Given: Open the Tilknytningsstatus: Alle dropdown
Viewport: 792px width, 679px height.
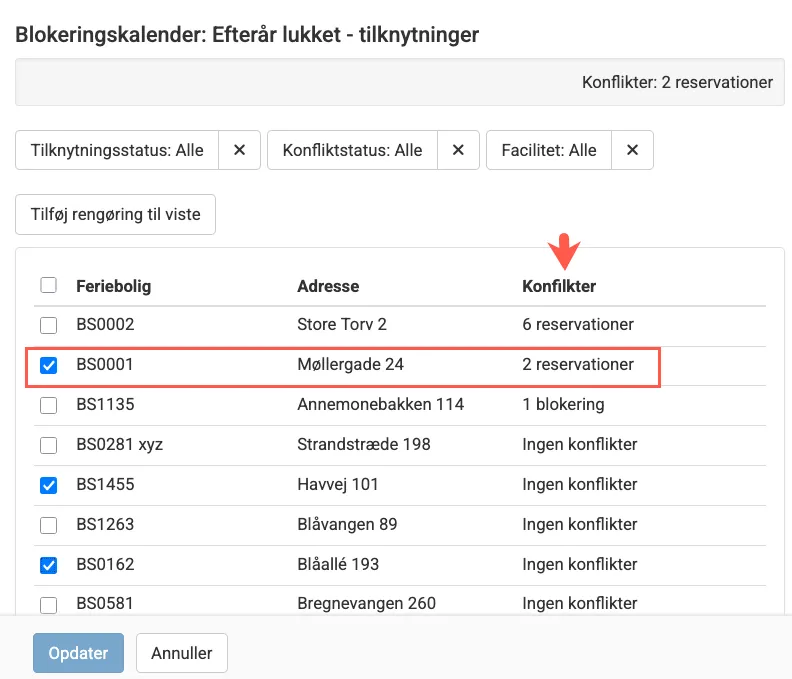Looking at the screenshot, I should click(117, 150).
